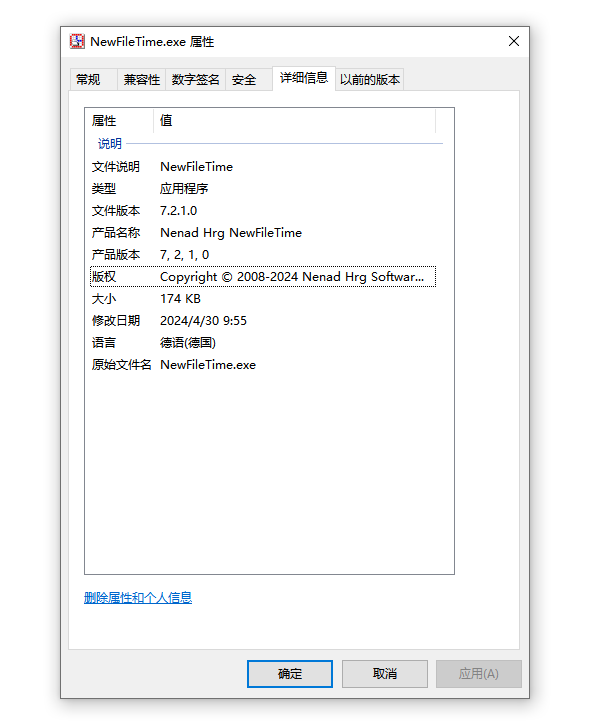Select the 修改日期 row

pos(263,321)
